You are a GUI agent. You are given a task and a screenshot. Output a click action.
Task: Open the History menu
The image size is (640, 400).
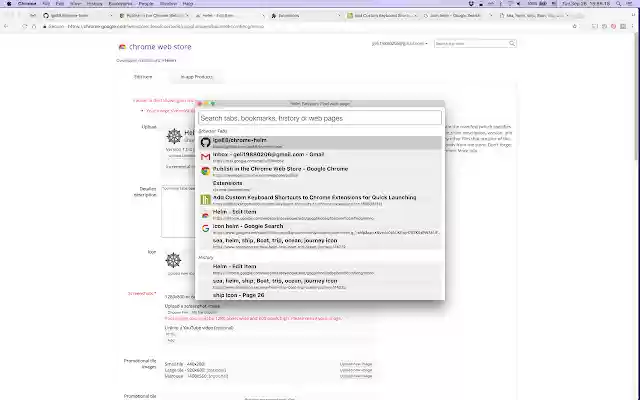(94, 4)
